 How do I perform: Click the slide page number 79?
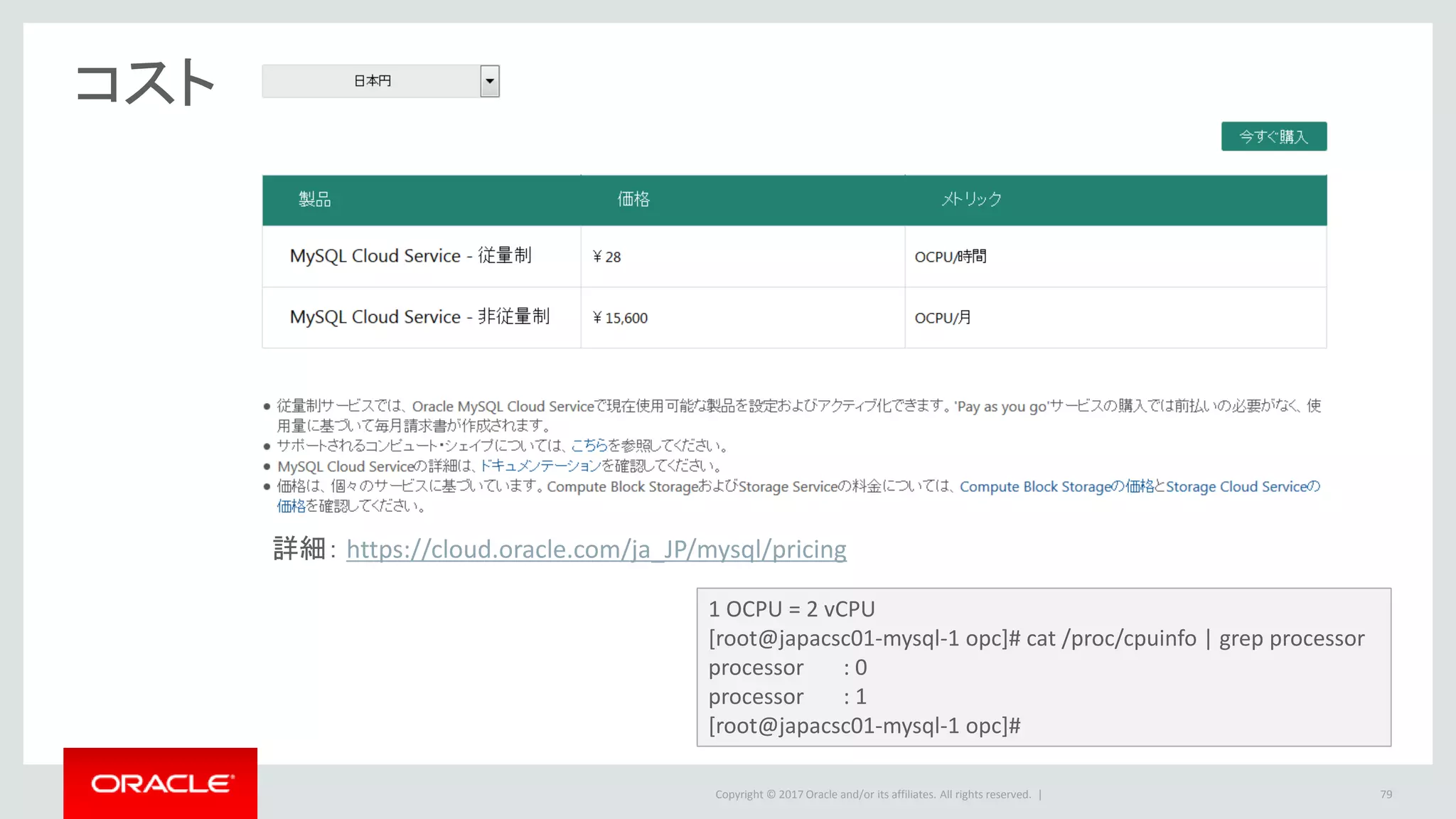pos(1386,794)
